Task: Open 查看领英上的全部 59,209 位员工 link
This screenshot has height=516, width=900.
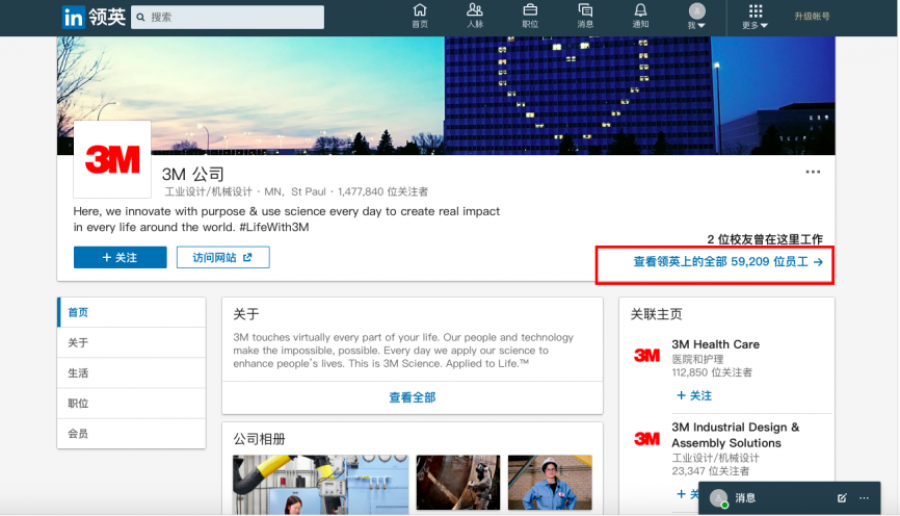Action: click(728, 262)
